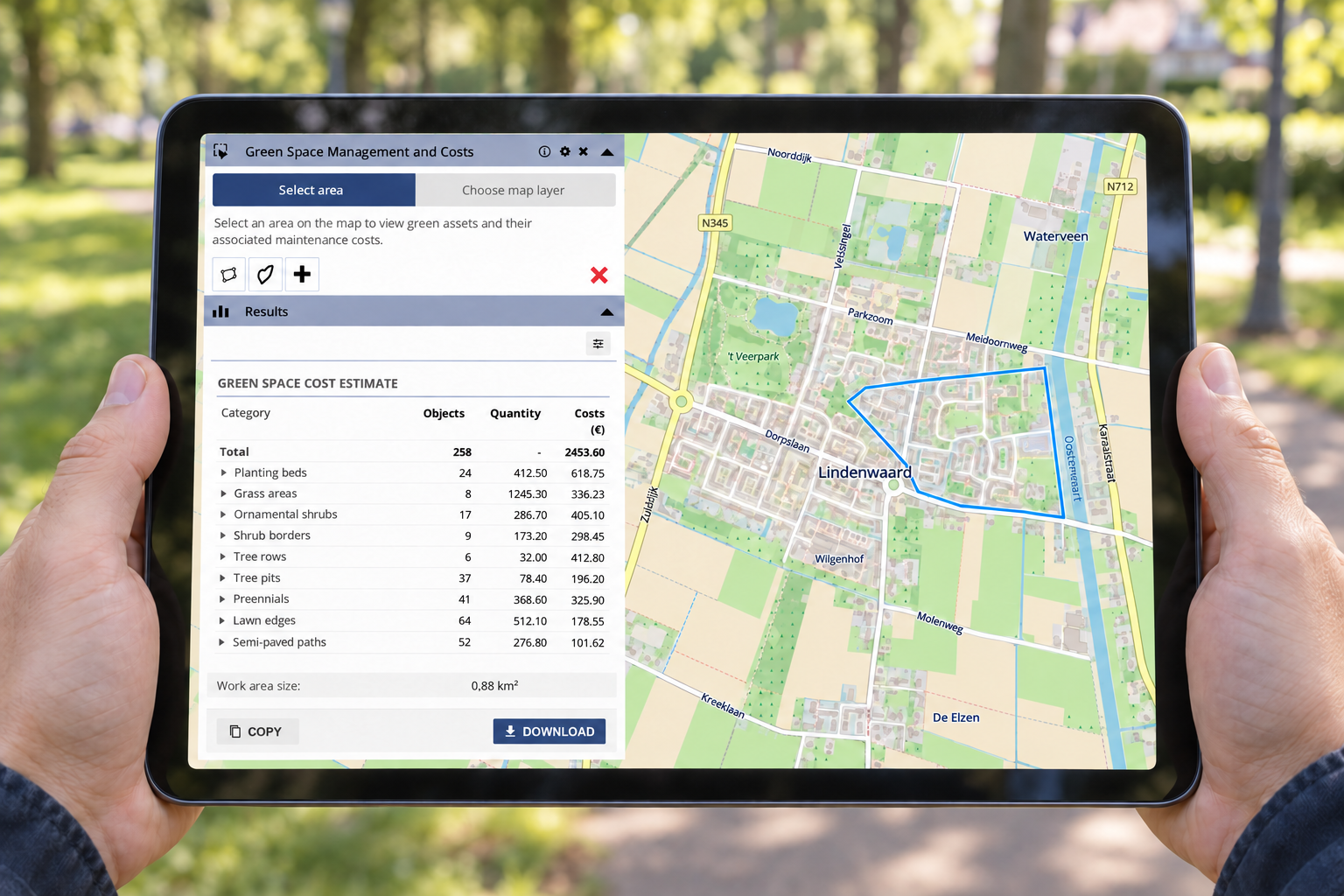This screenshot has width=1344, height=896.
Task: Click the Semi-paved paths cost 101.62
Action: click(588, 643)
